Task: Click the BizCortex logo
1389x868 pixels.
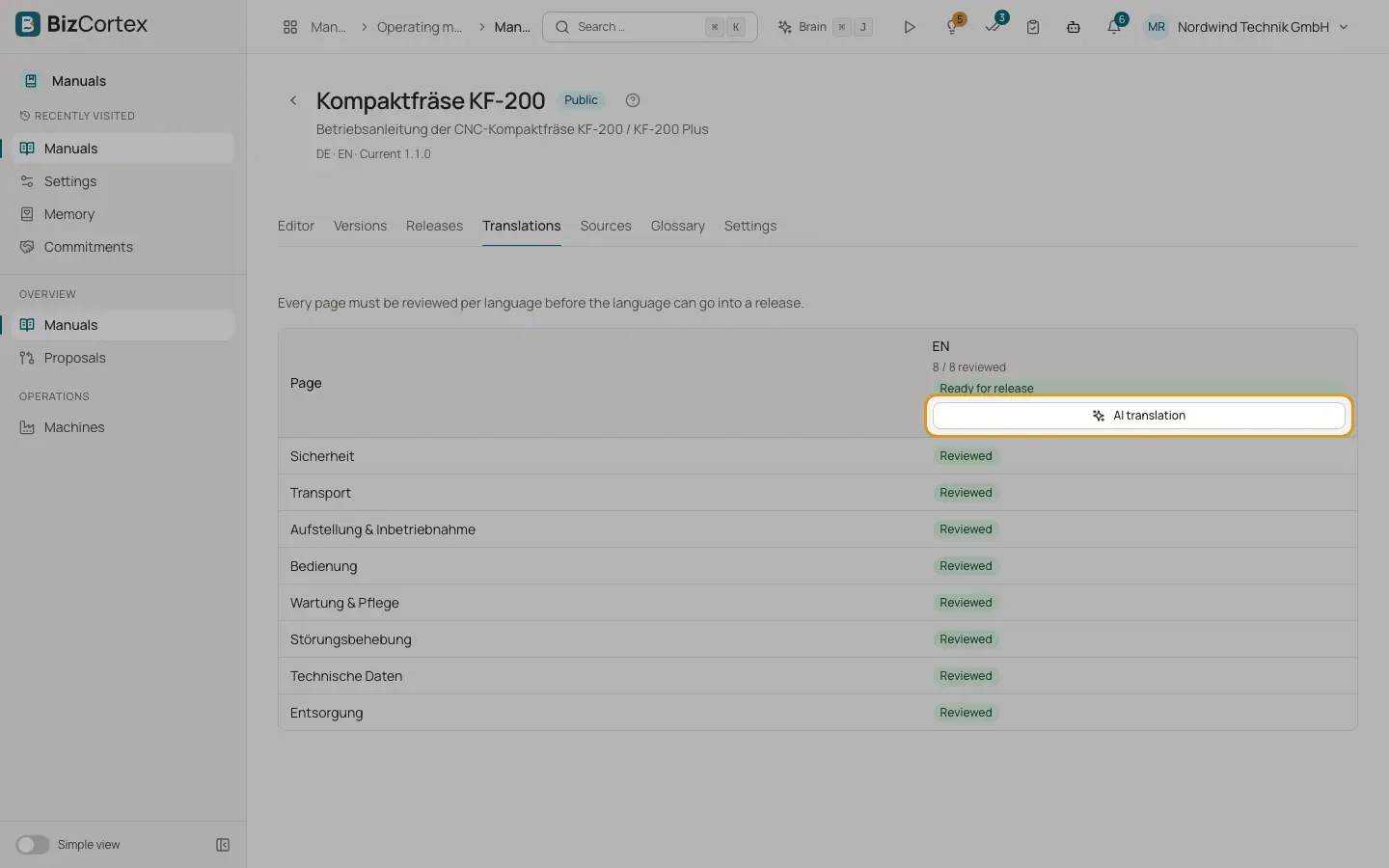Action: click(82, 24)
